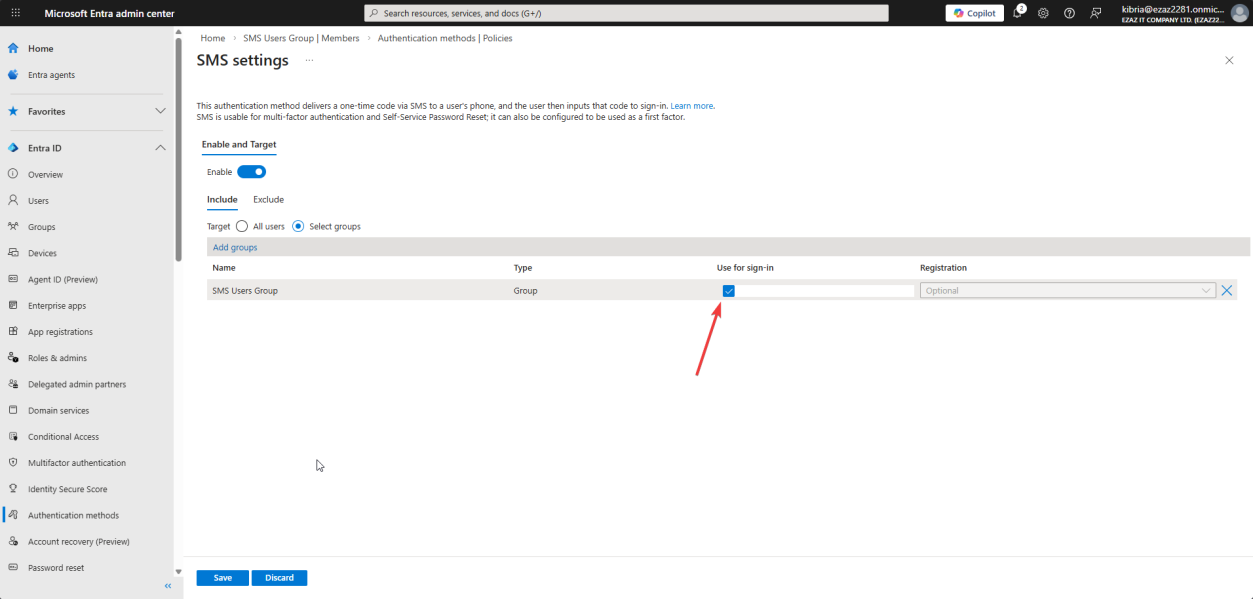Screen dimensions: 1253x599
Task: Select the Select groups radio button
Action: pyautogui.click(x=298, y=226)
